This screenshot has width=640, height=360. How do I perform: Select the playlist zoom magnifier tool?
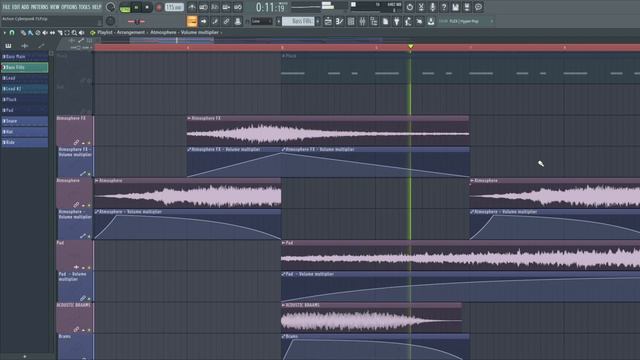74,33
